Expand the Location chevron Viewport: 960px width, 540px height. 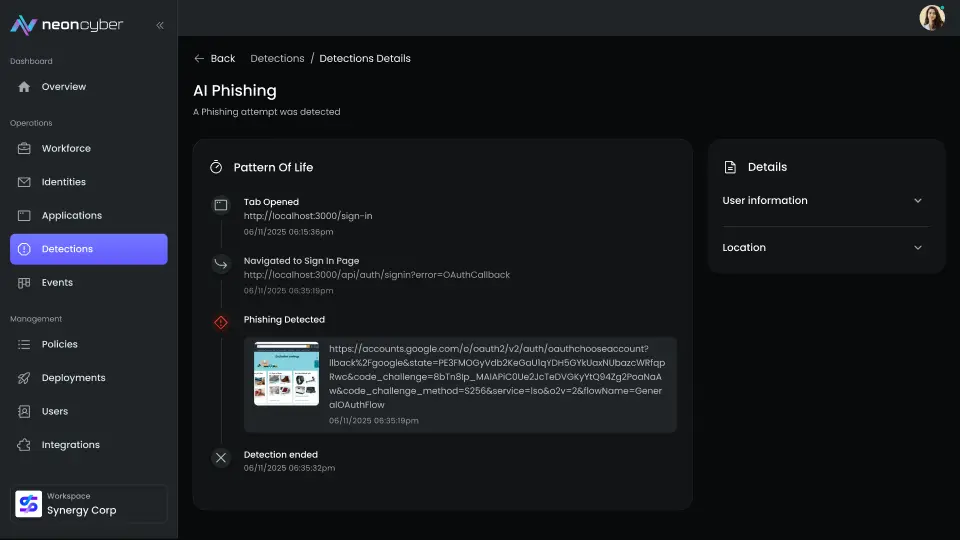[x=918, y=248]
